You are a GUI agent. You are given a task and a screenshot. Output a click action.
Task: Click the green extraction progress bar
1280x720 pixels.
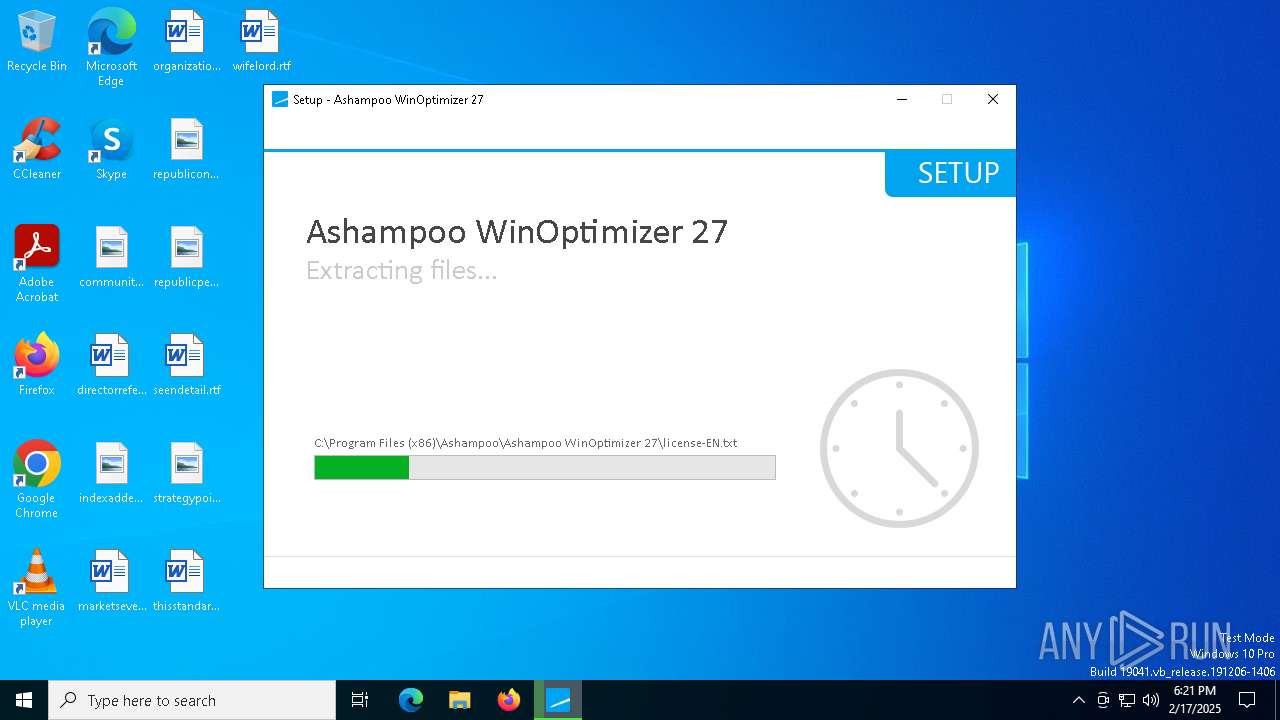point(545,467)
